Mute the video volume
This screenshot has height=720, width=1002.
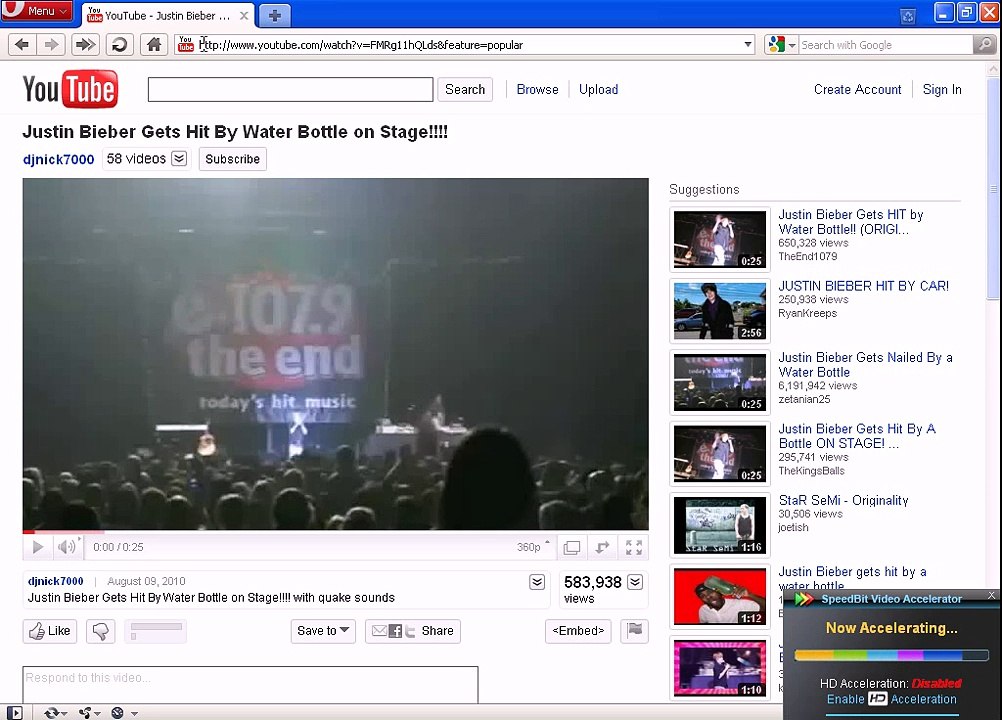click(x=66, y=547)
